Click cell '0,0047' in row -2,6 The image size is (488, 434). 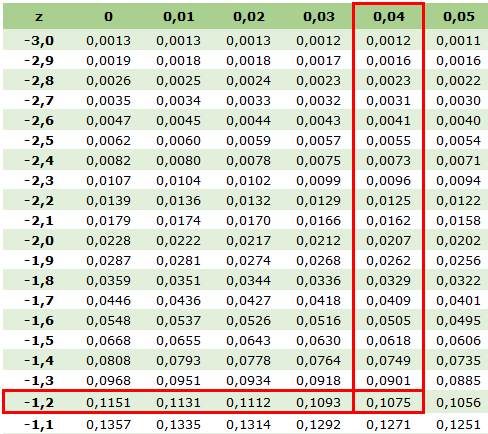[x=109, y=121]
